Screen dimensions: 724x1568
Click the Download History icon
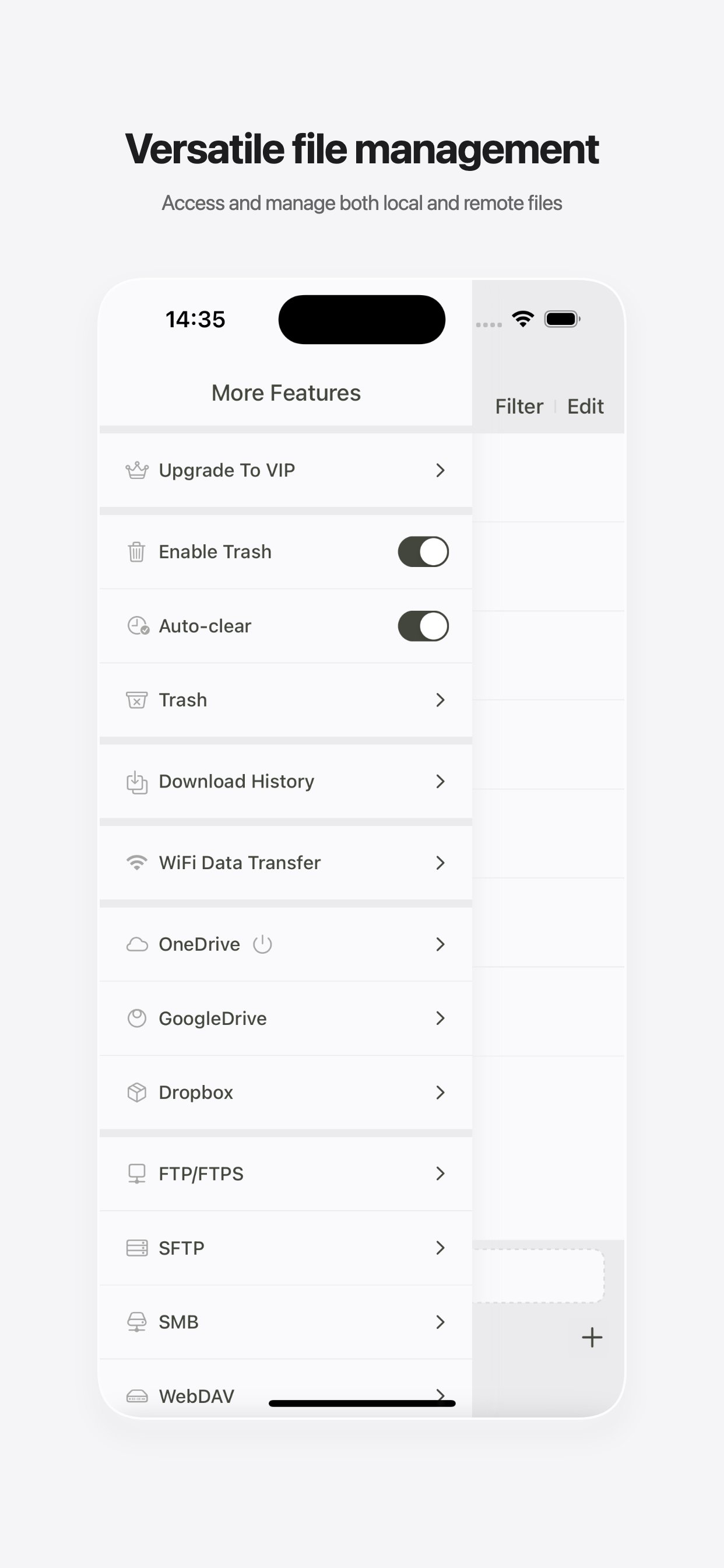point(137,782)
